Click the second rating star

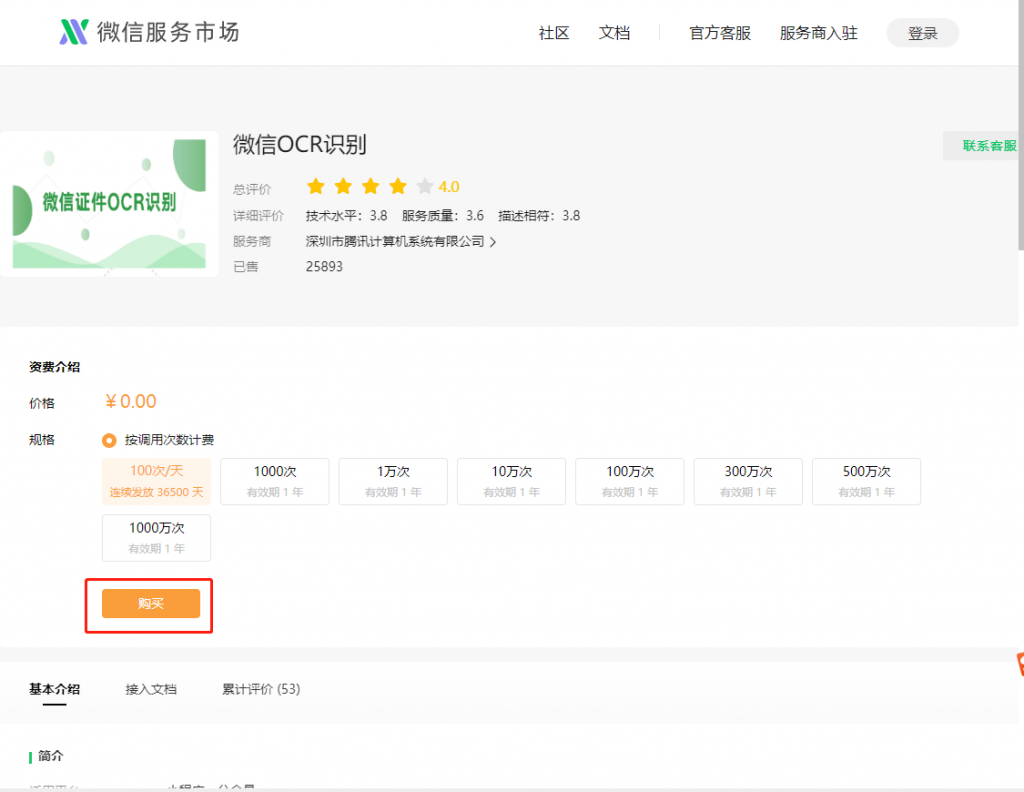coord(344,187)
